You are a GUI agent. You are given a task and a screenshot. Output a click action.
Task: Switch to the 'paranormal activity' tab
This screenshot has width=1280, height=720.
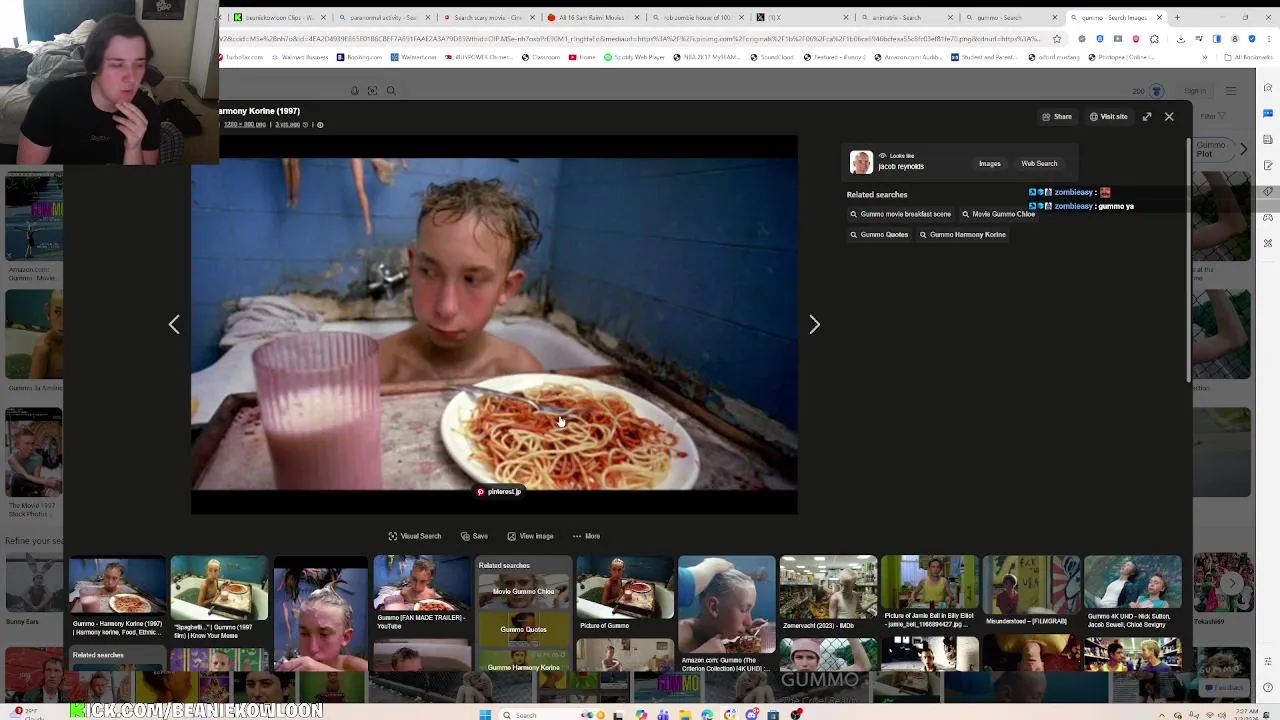click(384, 17)
